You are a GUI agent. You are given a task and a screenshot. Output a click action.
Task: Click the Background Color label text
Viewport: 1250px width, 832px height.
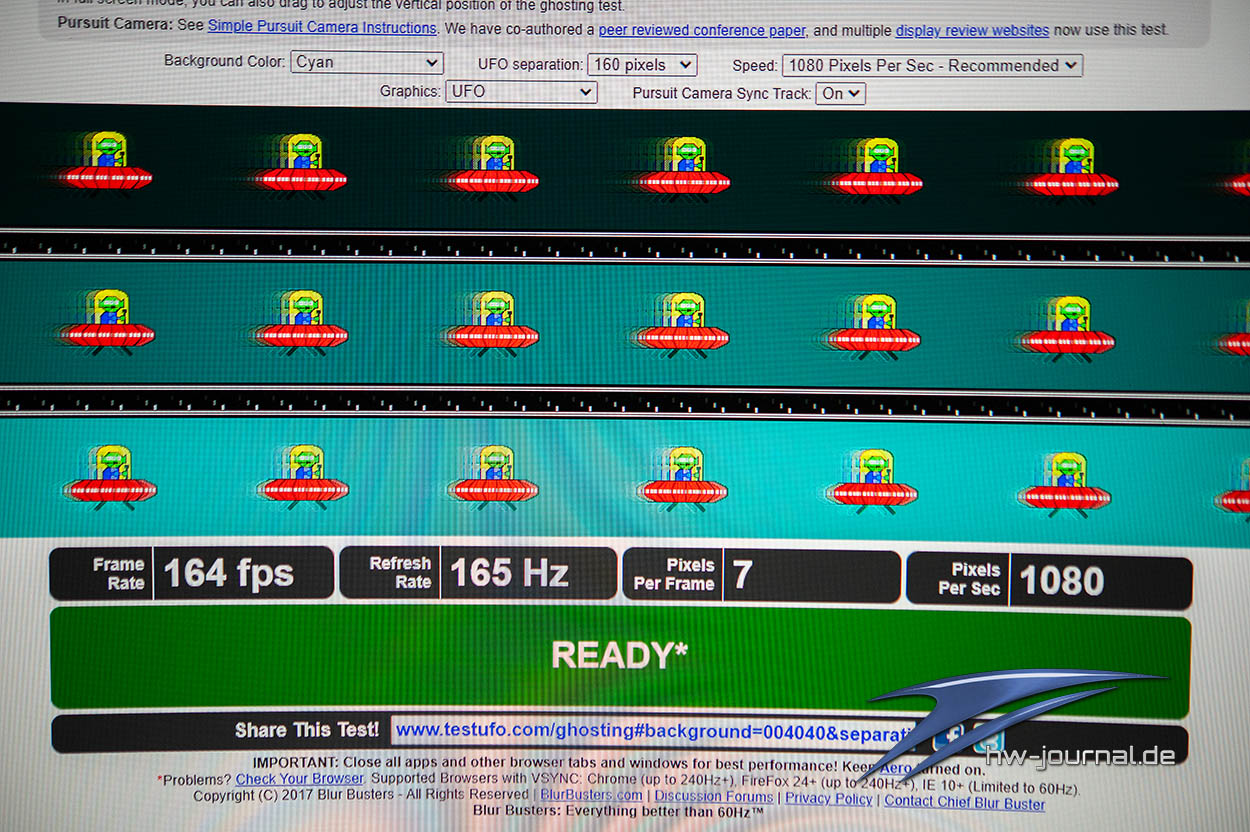click(224, 62)
